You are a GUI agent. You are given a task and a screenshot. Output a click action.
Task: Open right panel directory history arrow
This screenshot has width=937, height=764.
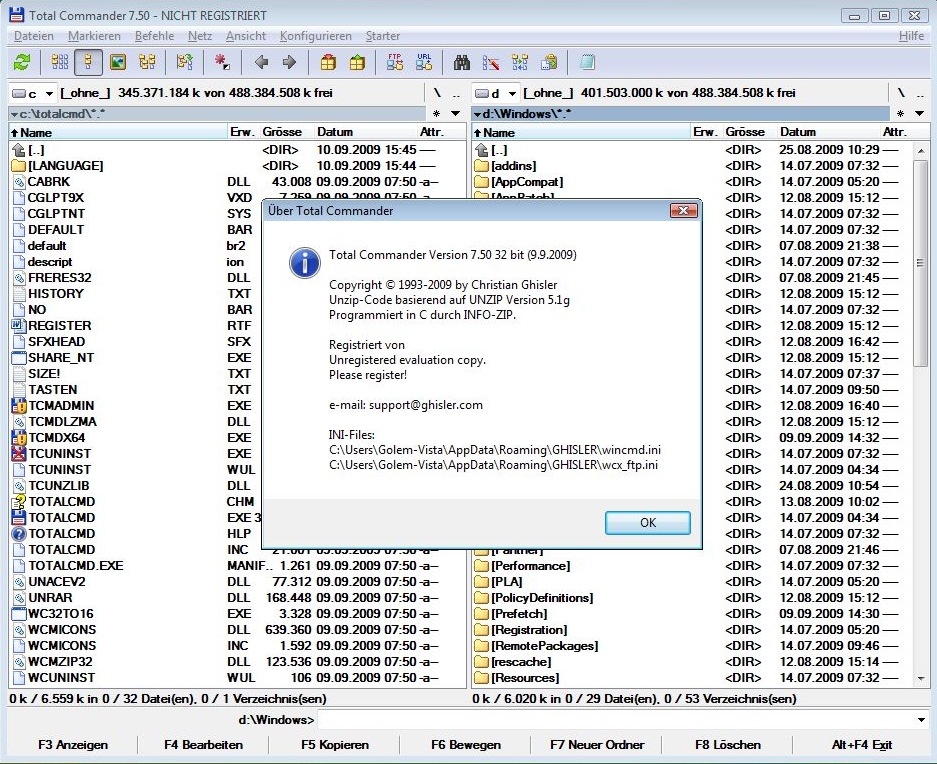pos(919,113)
